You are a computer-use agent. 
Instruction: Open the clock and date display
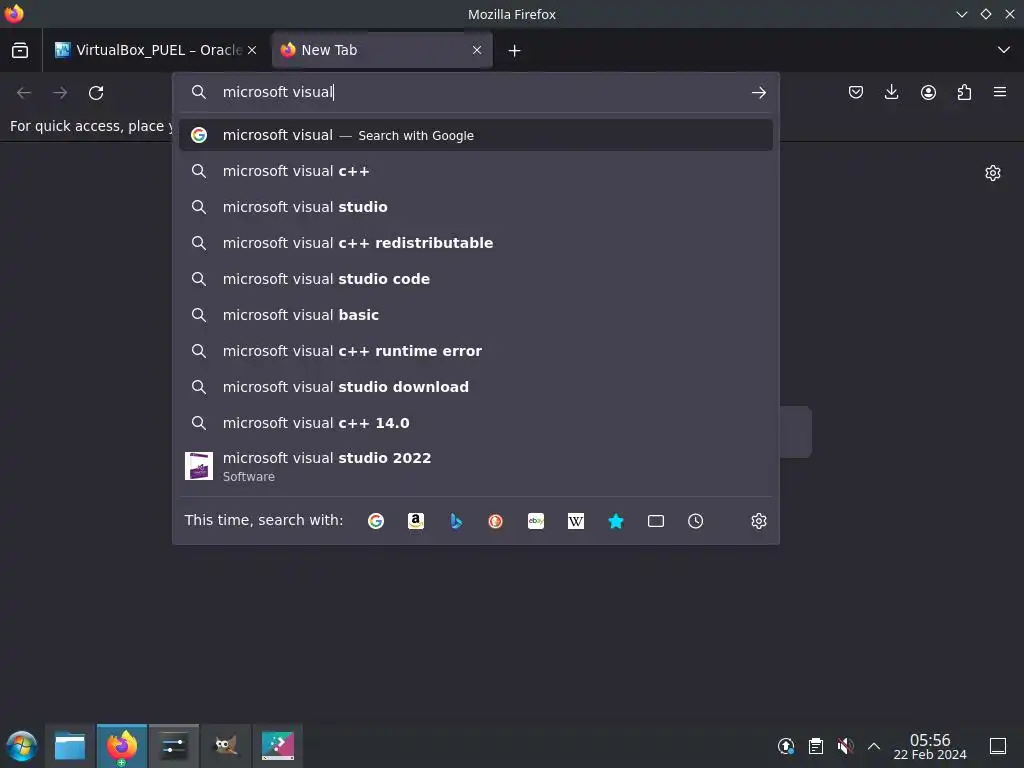930,746
